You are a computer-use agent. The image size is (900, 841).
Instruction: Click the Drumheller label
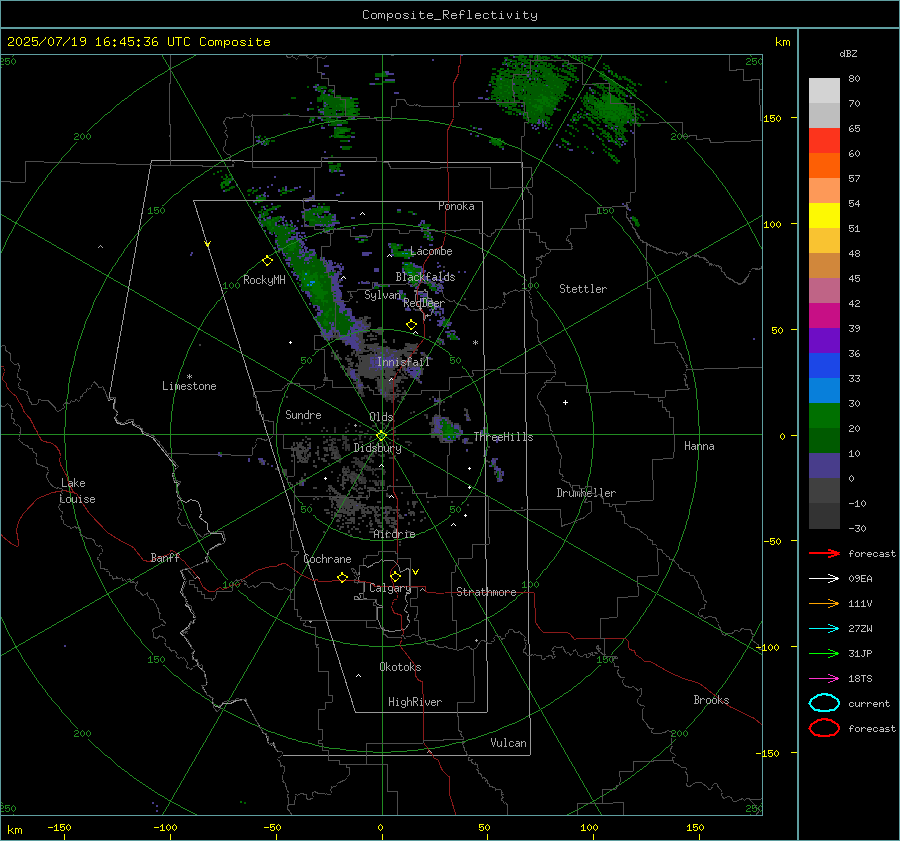[x=586, y=493]
